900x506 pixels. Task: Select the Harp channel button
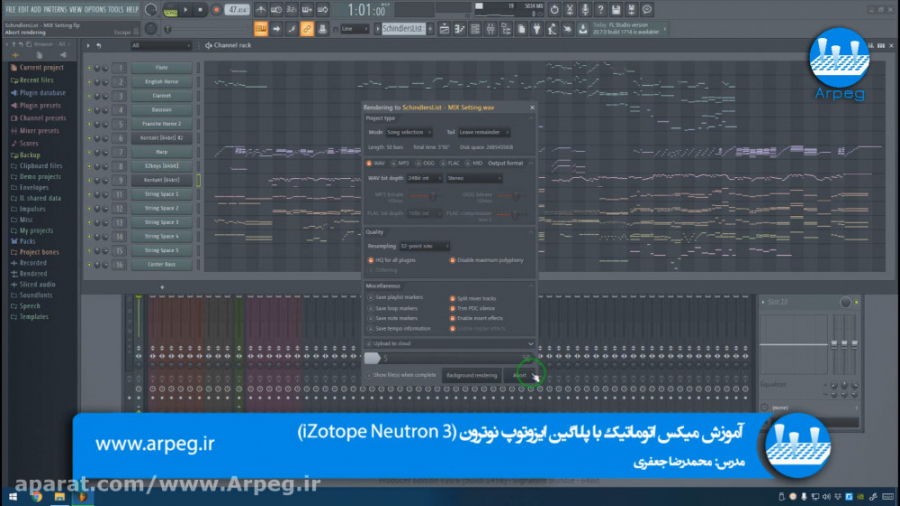[161, 152]
